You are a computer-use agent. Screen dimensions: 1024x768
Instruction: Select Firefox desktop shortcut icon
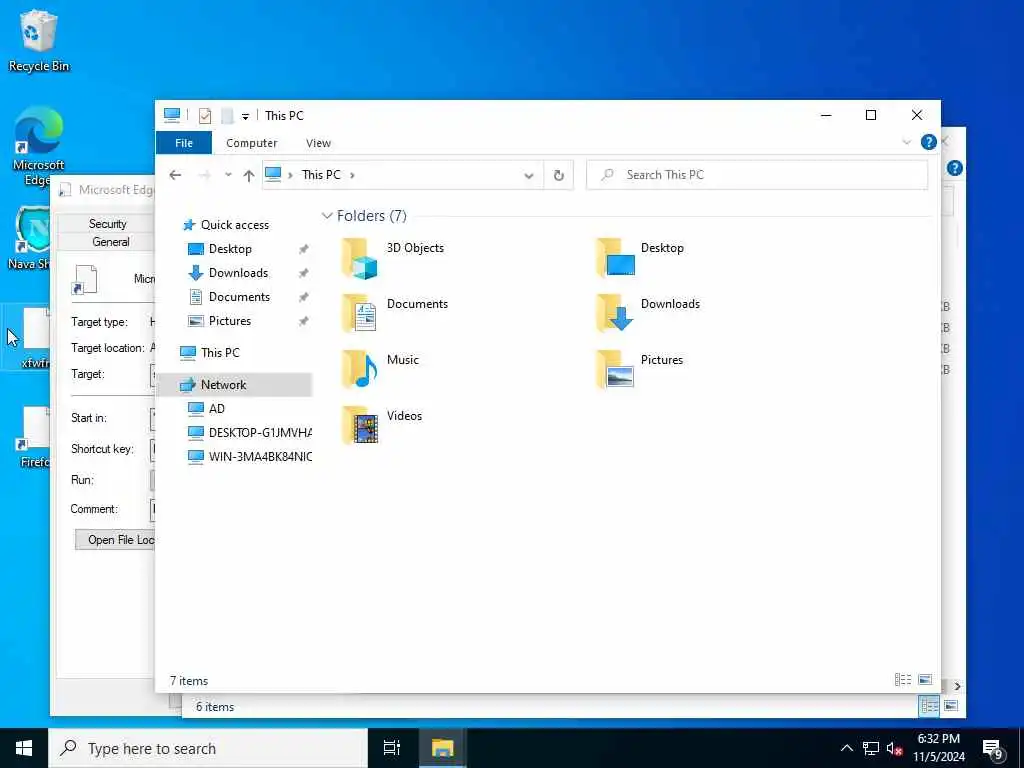(33, 437)
